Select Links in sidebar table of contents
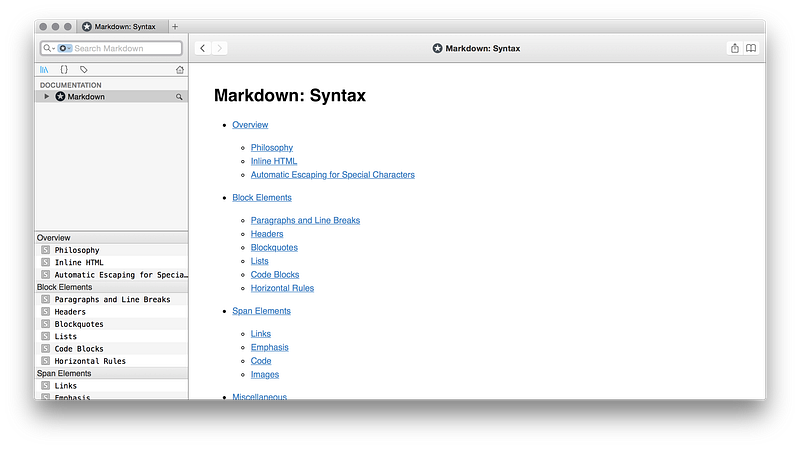This screenshot has width=800, height=449. click(111, 386)
